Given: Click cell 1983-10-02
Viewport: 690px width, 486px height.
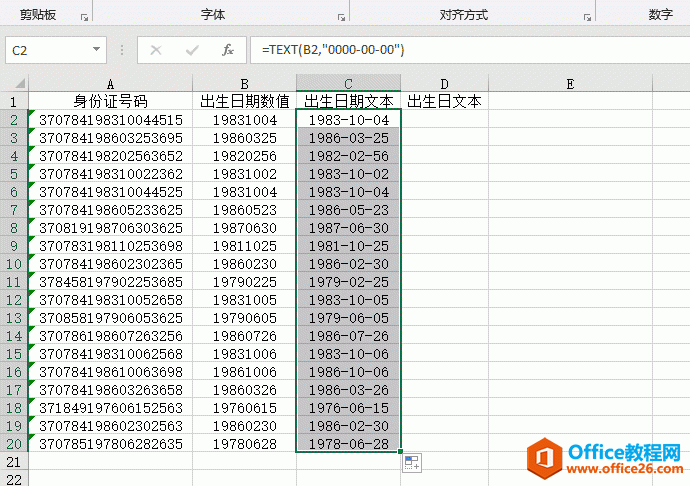Looking at the screenshot, I should (348, 173).
